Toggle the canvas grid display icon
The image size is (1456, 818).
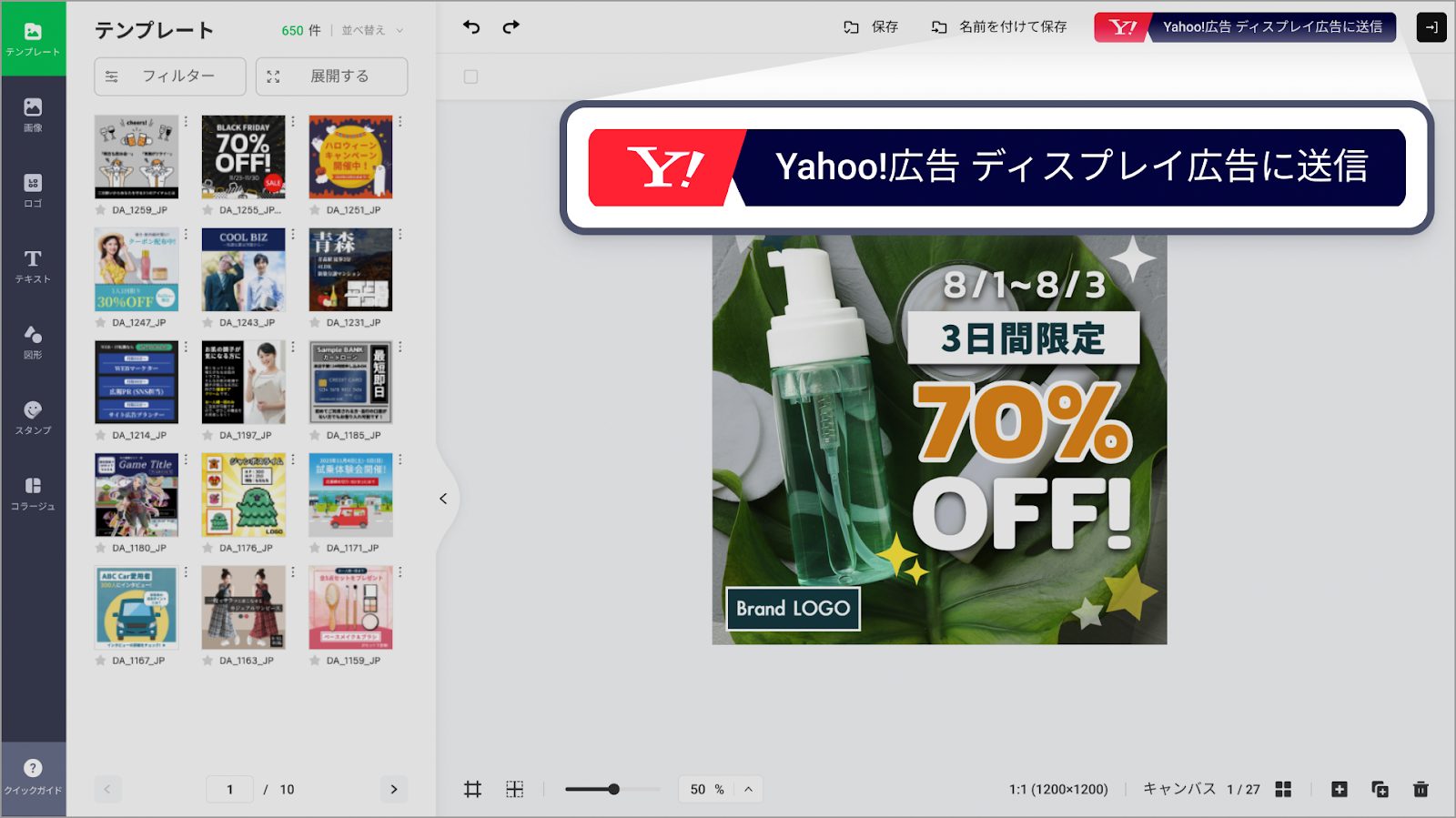pos(515,789)
